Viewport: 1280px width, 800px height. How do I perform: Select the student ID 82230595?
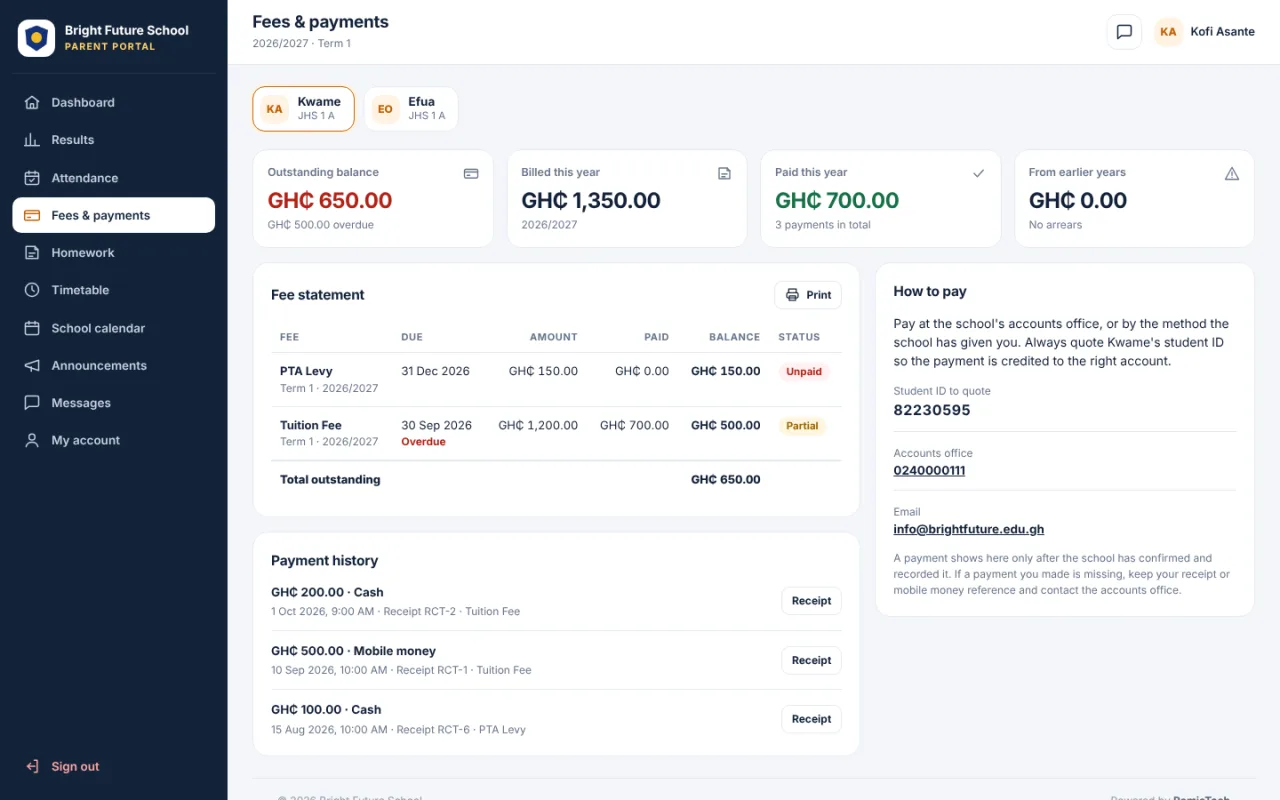click(x=932, y=410)
